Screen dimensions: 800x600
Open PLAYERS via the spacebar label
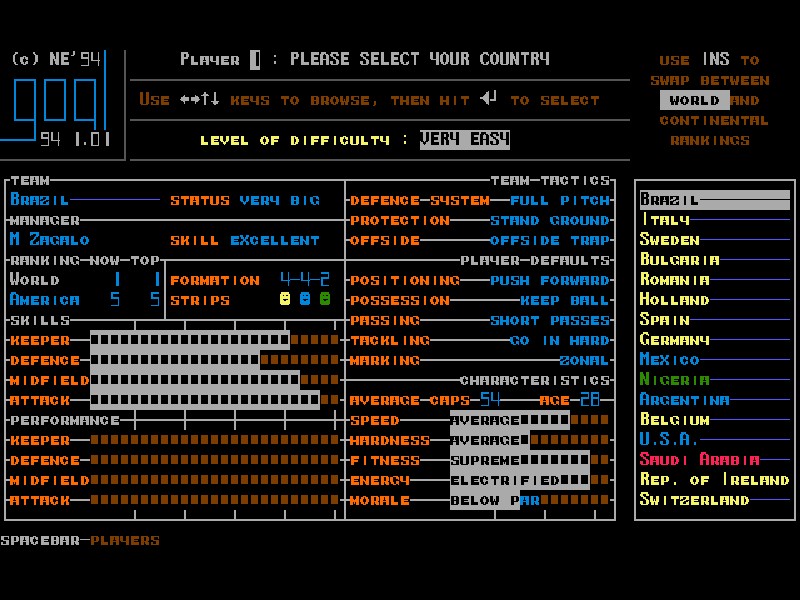(124, 540)
